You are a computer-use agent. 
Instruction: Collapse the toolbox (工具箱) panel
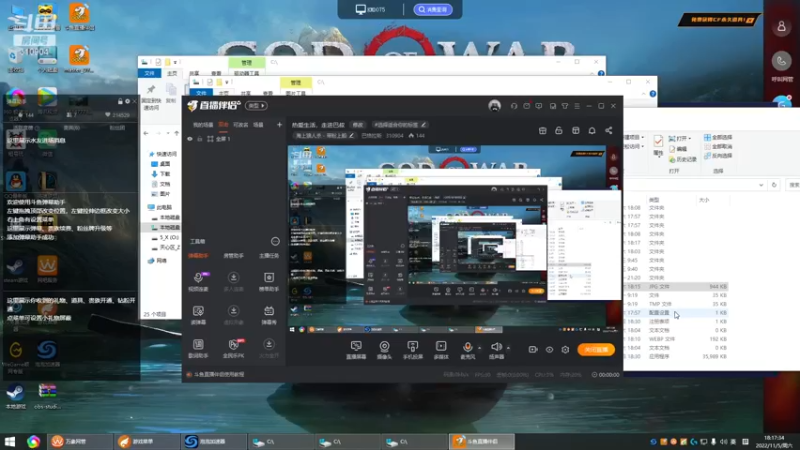click(x=275, y=241)
